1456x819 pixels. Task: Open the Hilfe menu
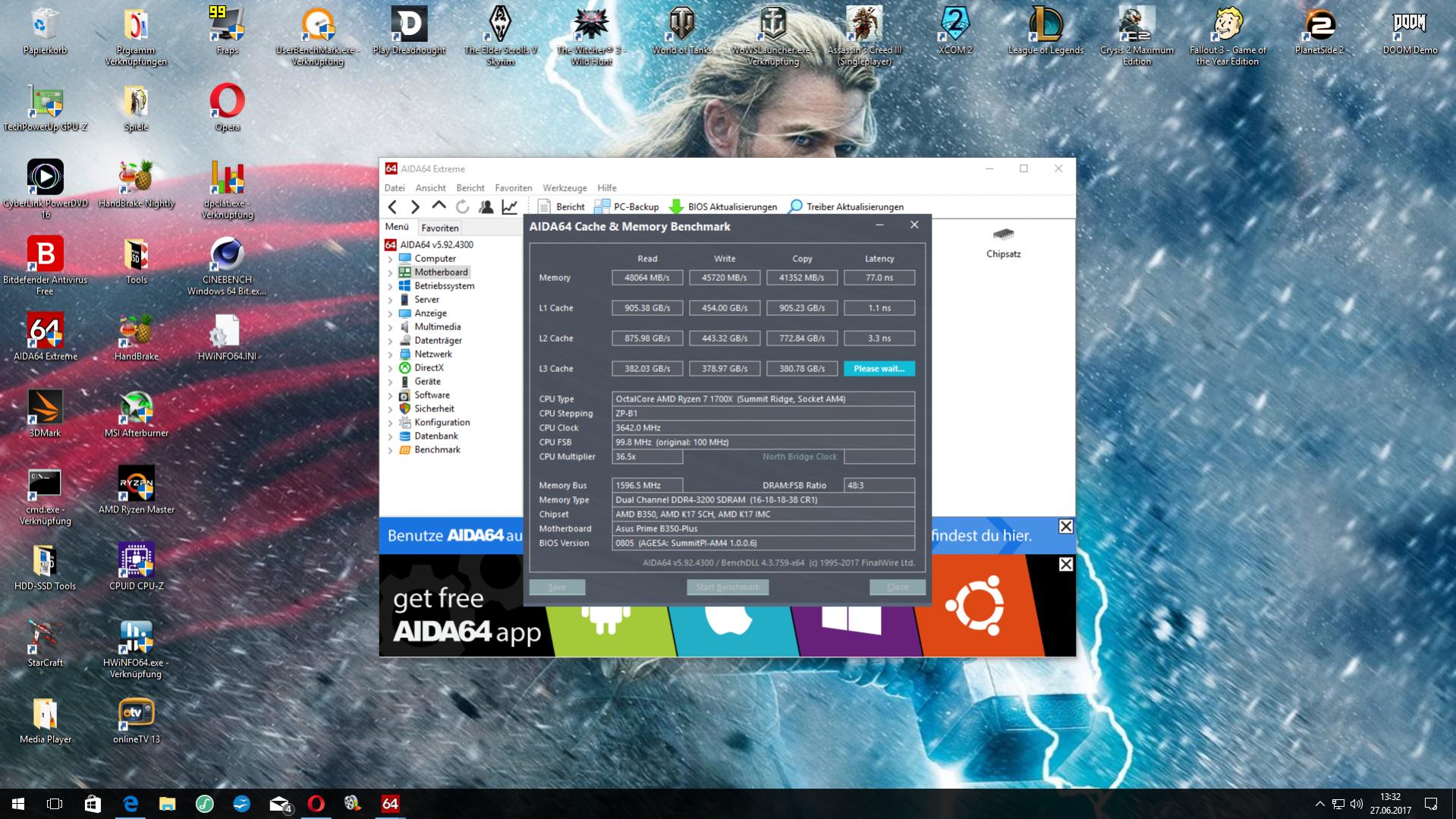tap(607, 187)
